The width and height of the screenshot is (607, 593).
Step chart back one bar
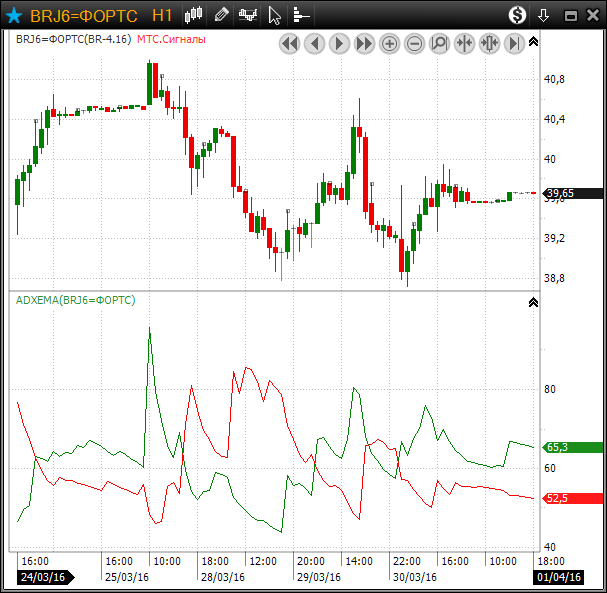click(x=314, y=43)
